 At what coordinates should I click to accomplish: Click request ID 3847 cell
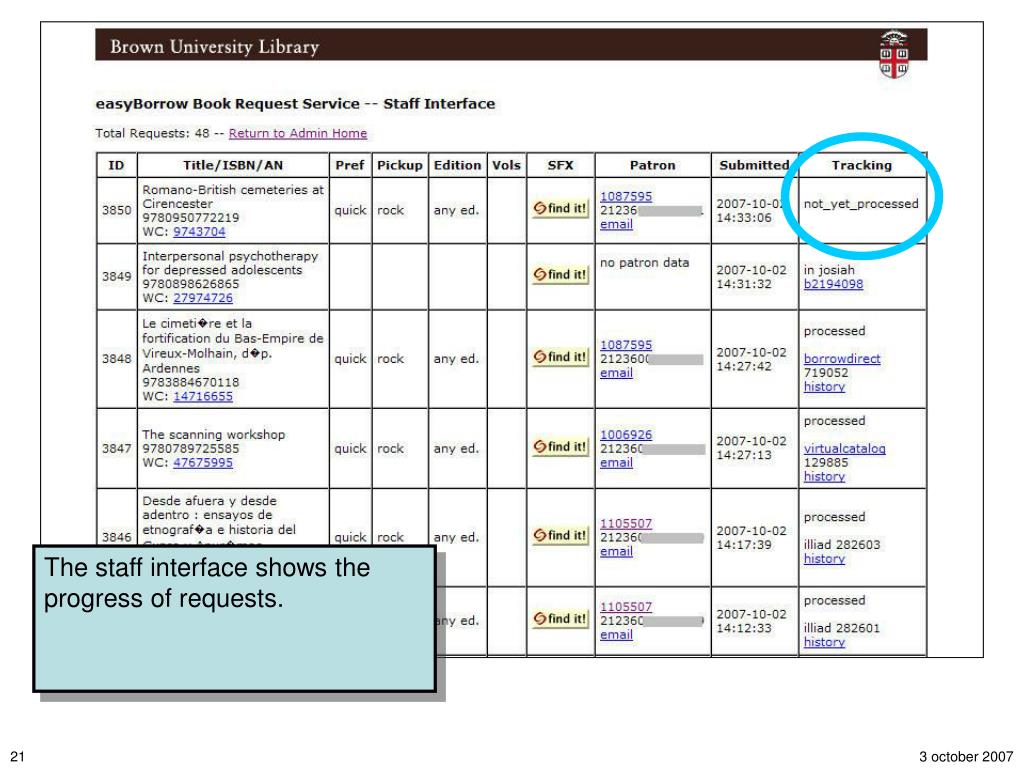click(116, 449)
